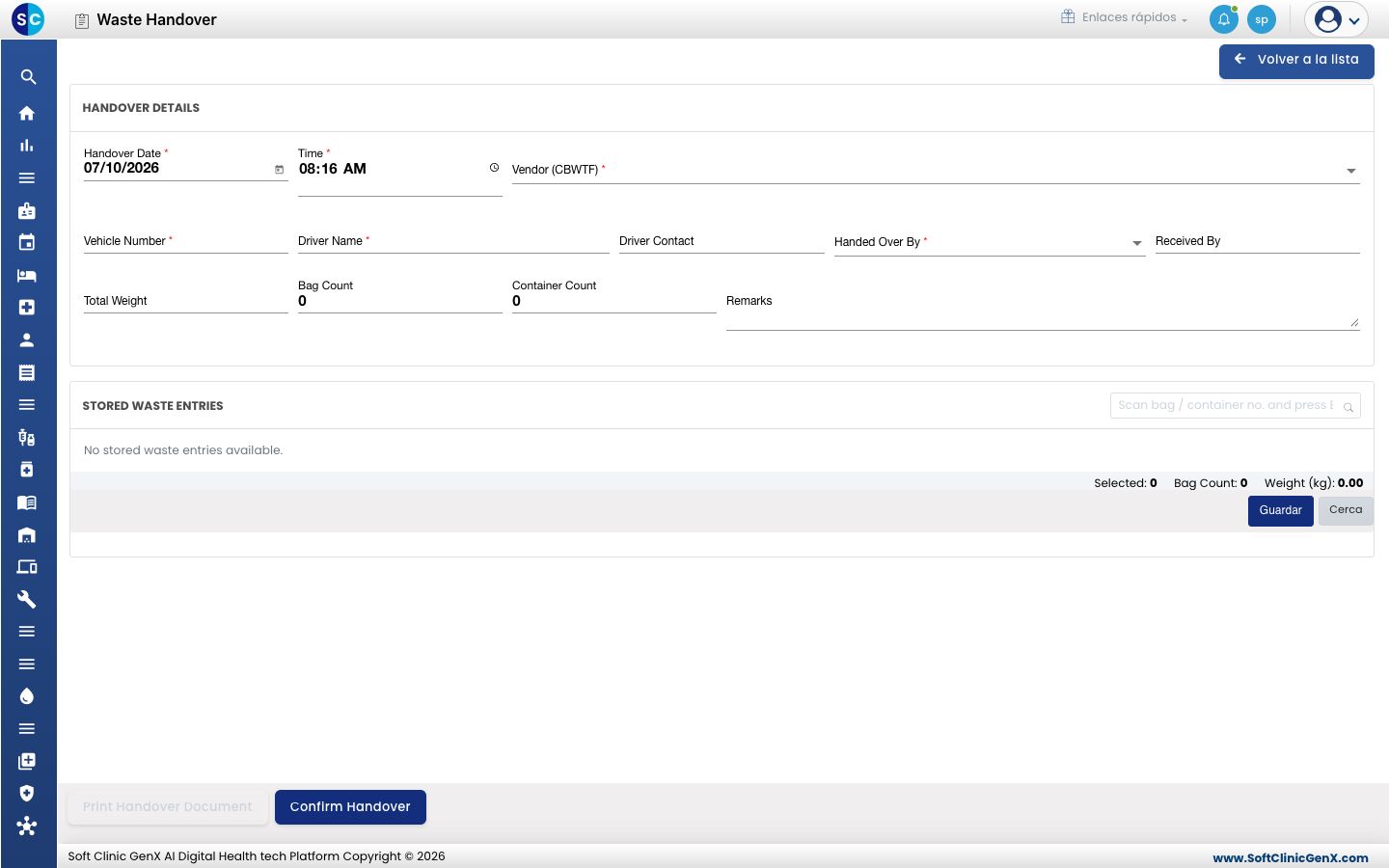Click Volver a la lista button
This screenshot has height=868, width=1389.
pyautogui.click(x=1296, y=61)
